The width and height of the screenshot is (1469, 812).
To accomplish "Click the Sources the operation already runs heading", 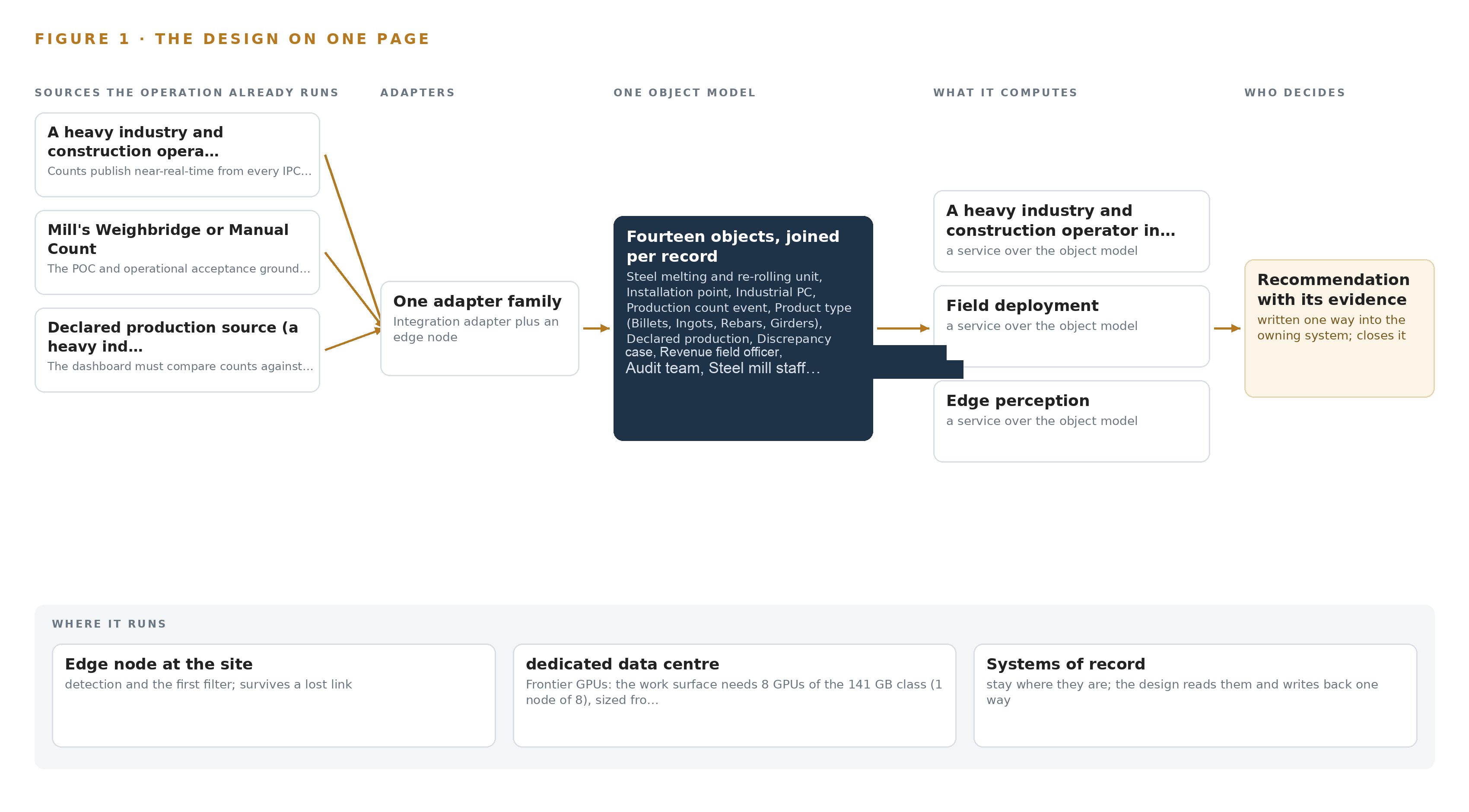I will pyautogui.click(x=187, y=92).
